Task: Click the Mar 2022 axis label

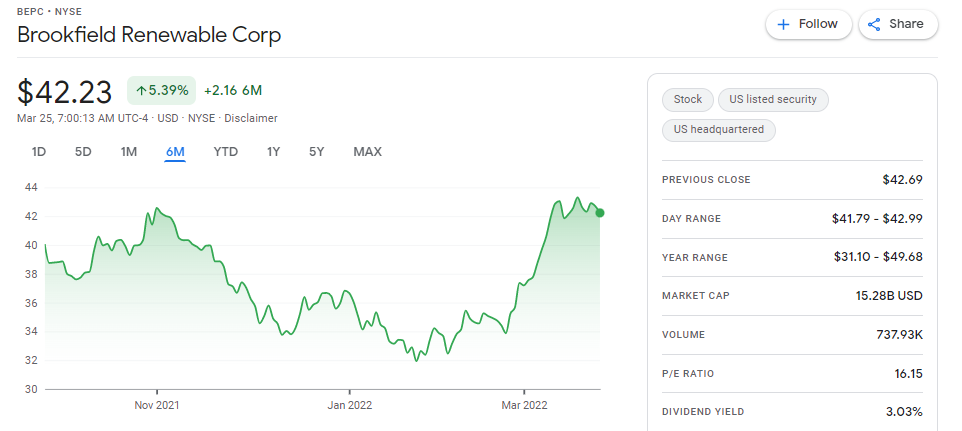Action: pos(524,405)
